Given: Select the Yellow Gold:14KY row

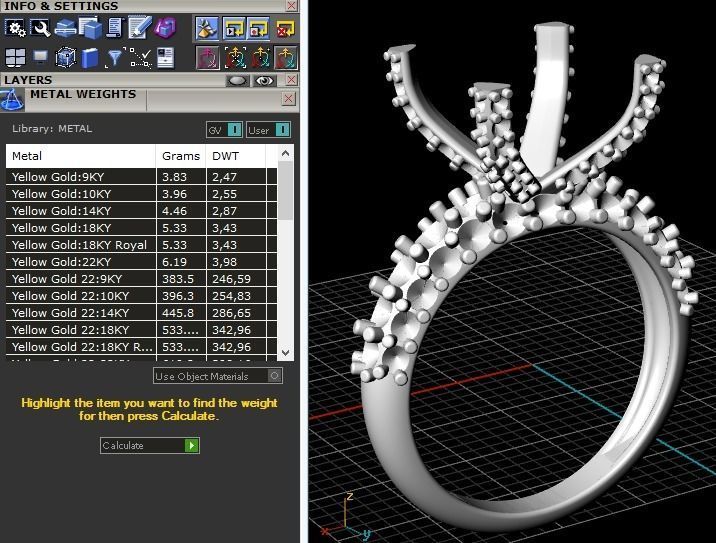Looking at the screenshot, I should tap(142, 211).
